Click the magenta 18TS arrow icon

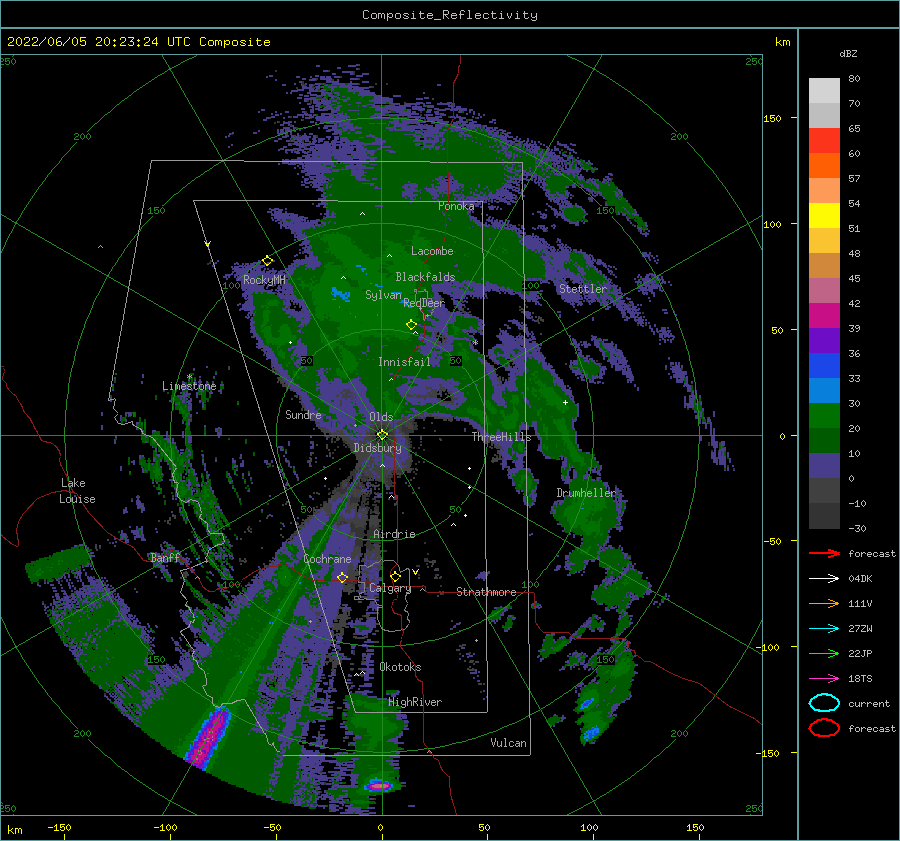click(x=824, y=679)
